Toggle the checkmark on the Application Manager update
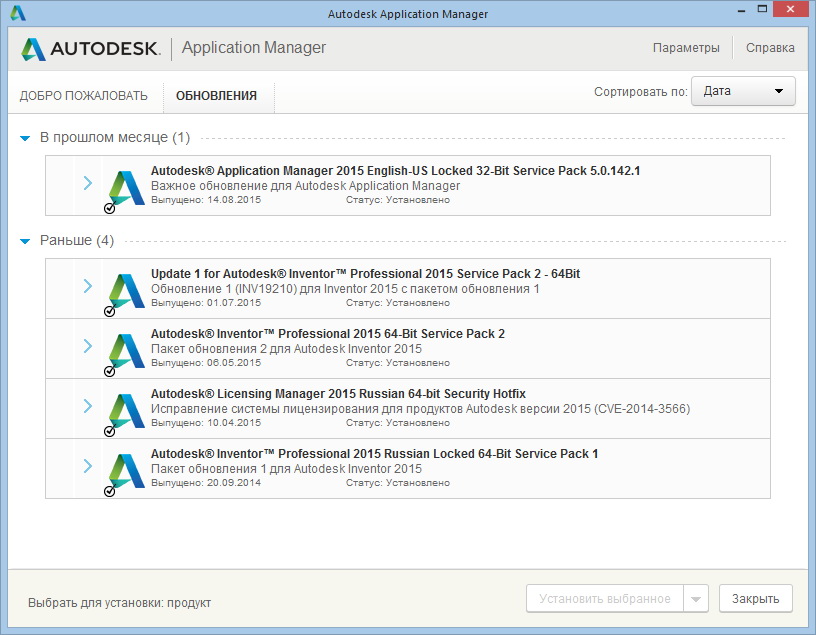The width and height of the screenshot is (816, 635). click(x=109, y=208)
